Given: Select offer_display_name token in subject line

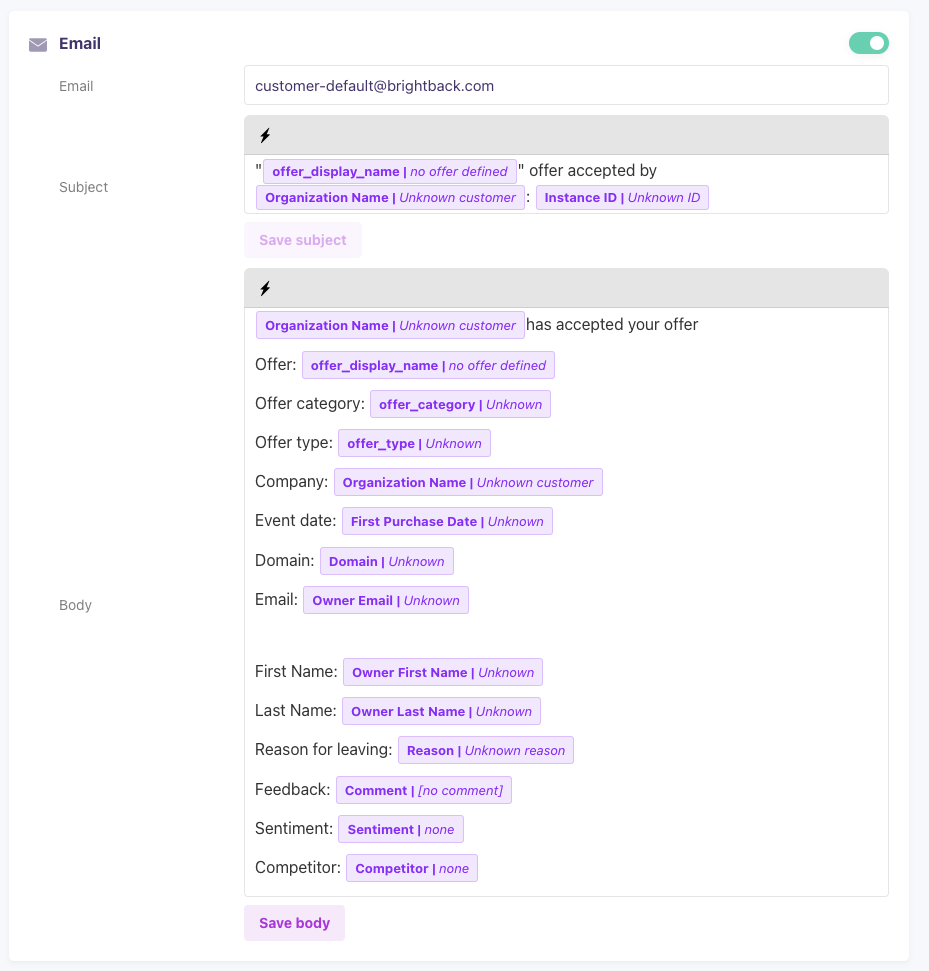Looking at the screenshot, I should pos(389,172).
